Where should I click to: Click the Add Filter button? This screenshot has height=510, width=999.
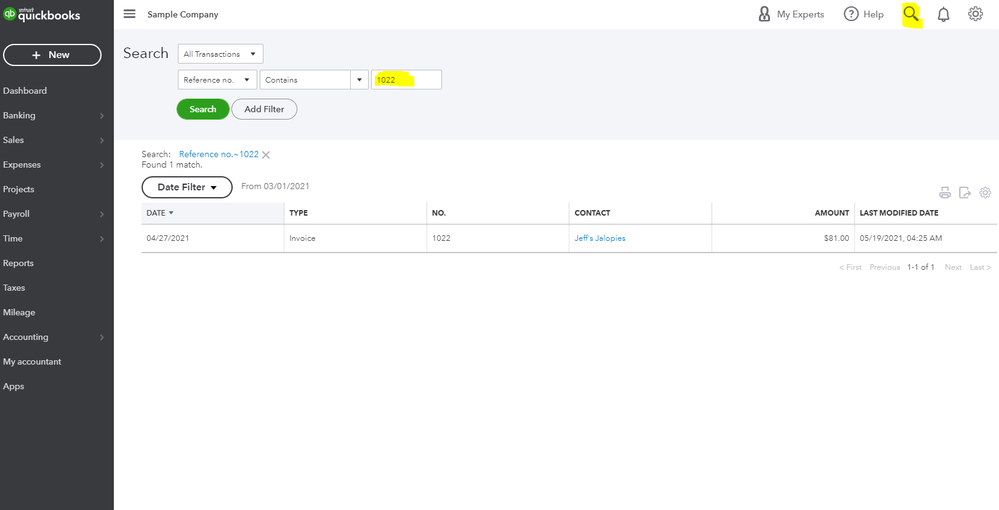(x=264, y=109)
